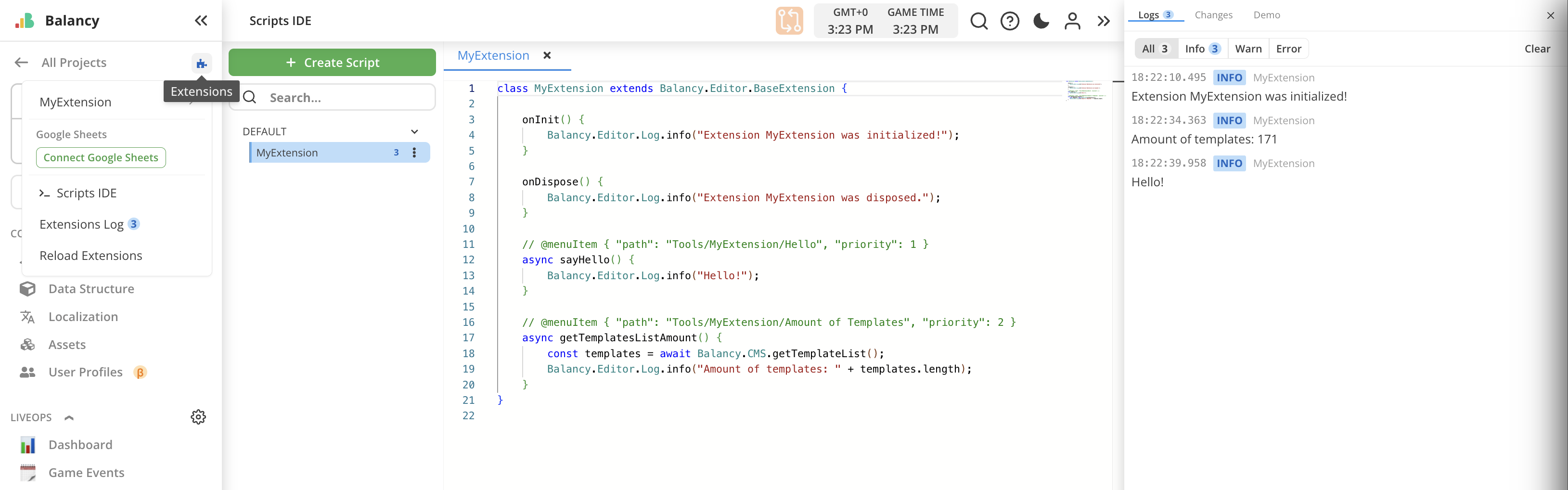The height and width of the screenshot is (490, 1568).
Task: Select the MyExtension editor tab
Action: (493, 55)
